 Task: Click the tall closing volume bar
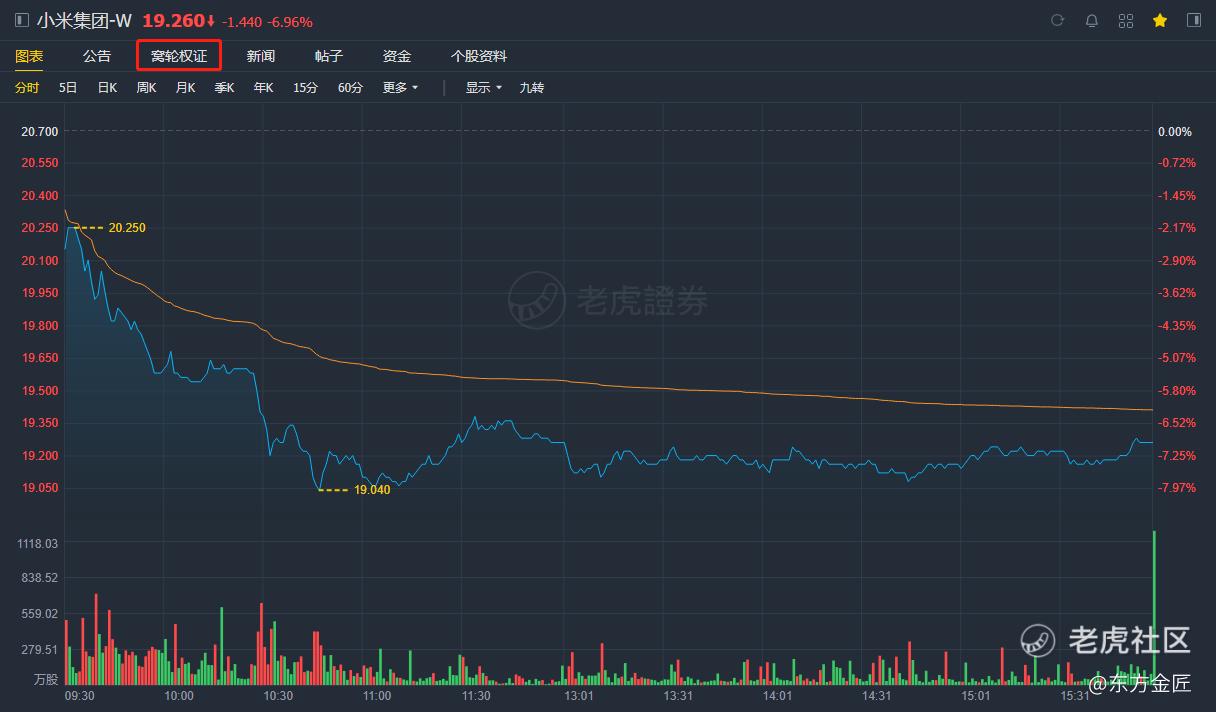pos(1154,607)
